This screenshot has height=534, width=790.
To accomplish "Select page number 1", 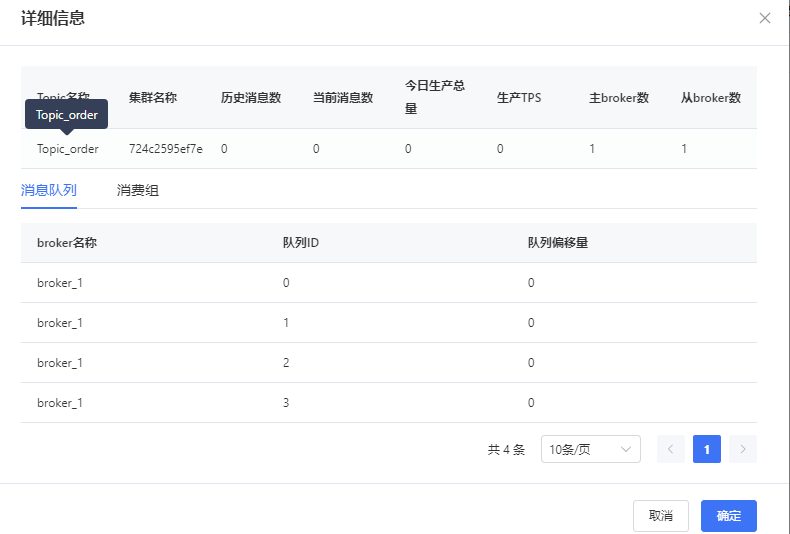I will pyautogui.click(x=707, y=449).
